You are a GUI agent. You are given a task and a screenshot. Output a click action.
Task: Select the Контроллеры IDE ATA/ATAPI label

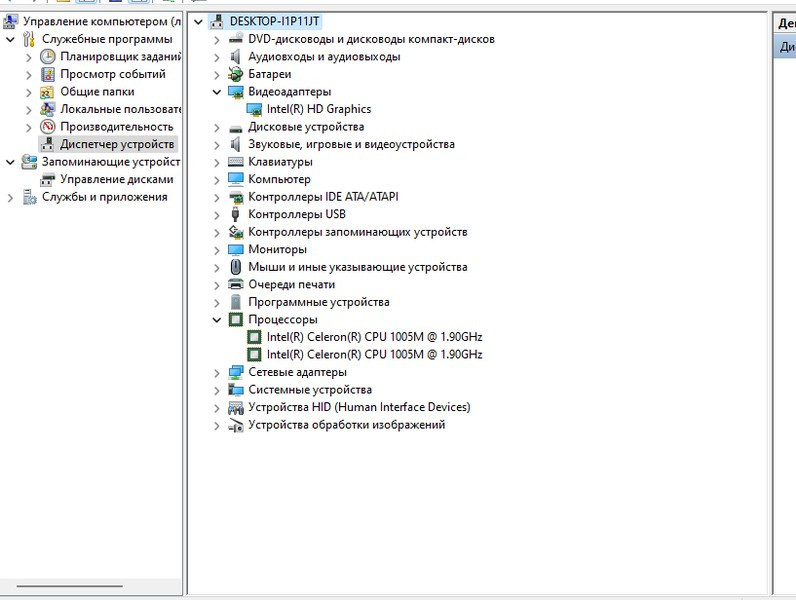point(323,196)
